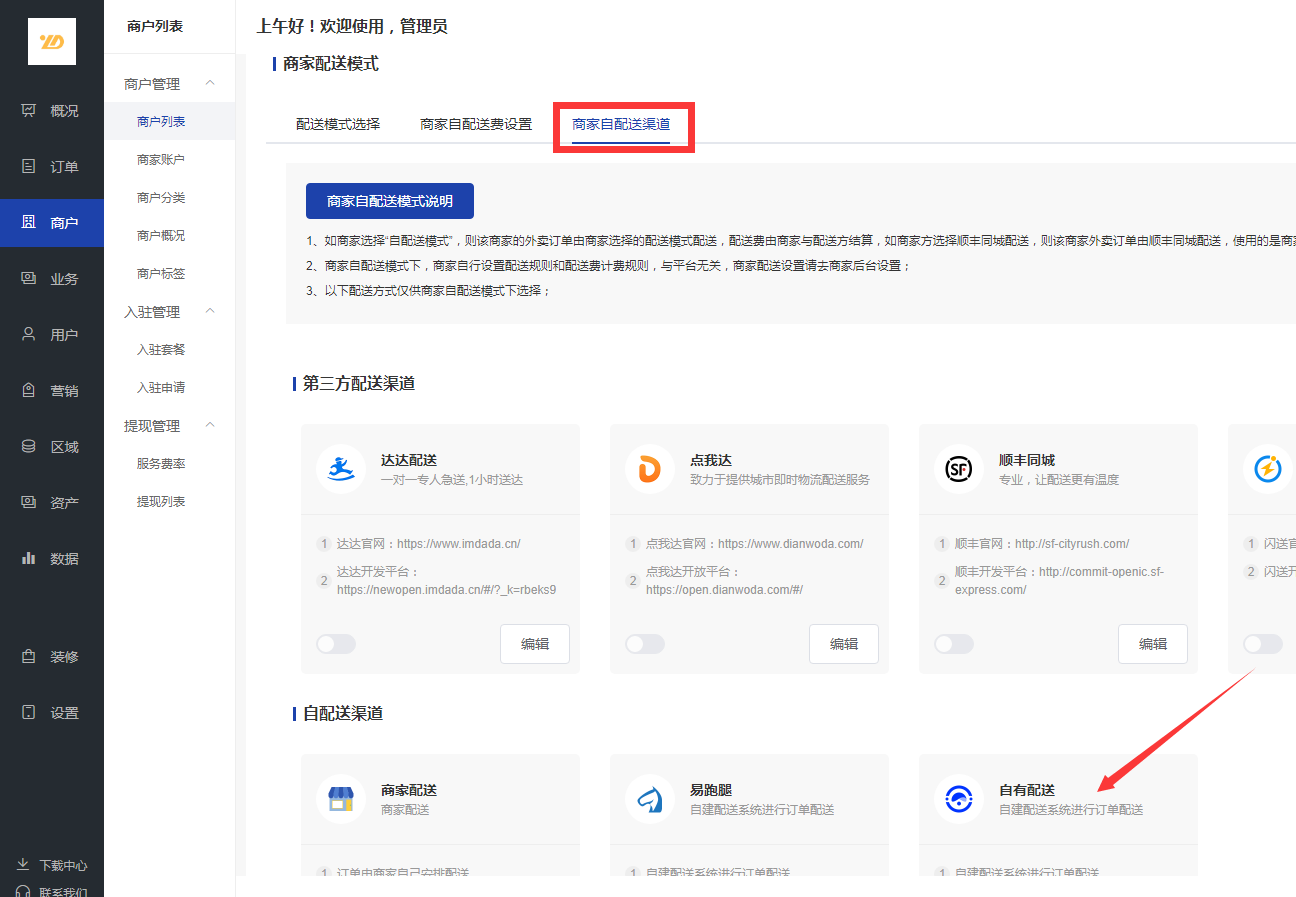Screen dimensions: 1296x897
Task: Open 商户标签 in the submenu
Action: pos(161,274)
